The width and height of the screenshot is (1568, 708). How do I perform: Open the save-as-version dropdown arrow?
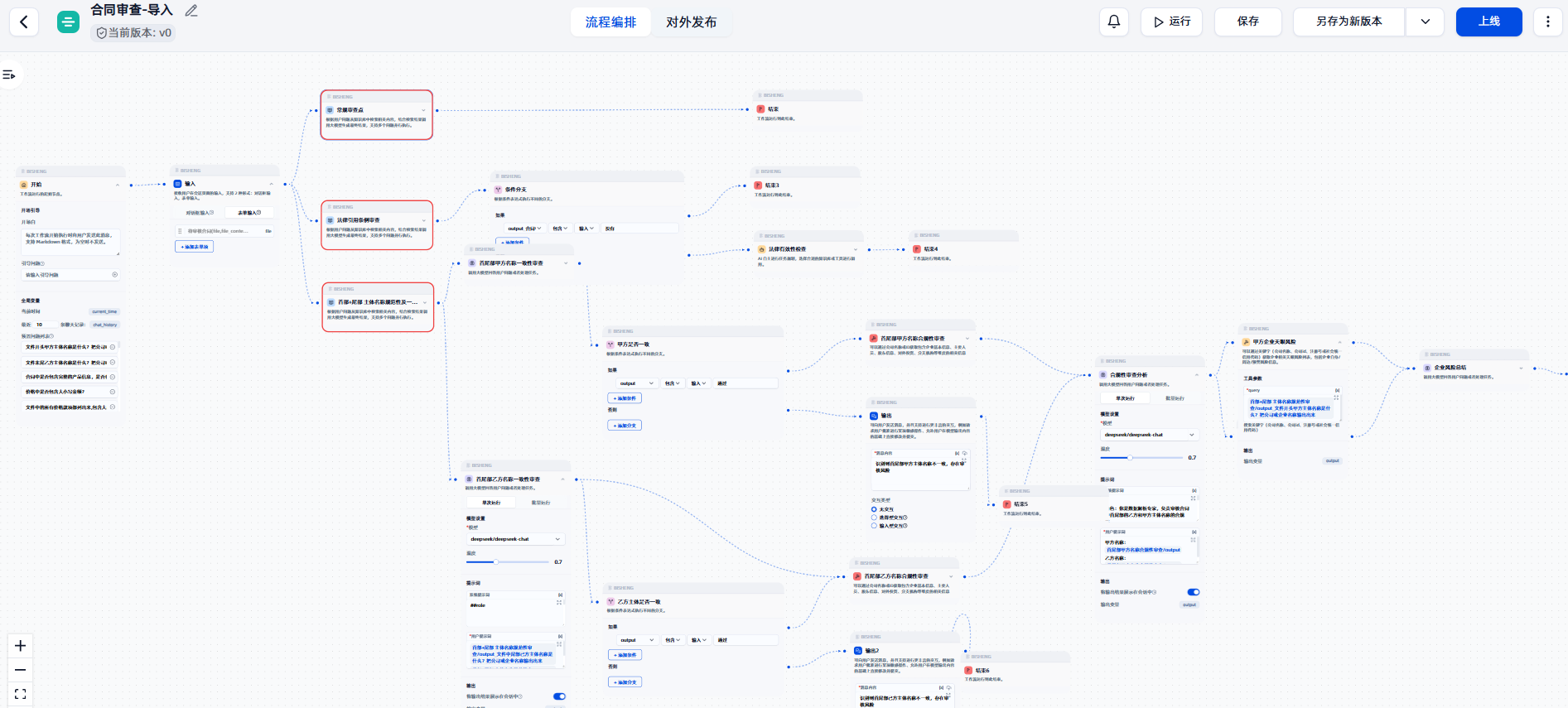click(x=1425, y=22)
